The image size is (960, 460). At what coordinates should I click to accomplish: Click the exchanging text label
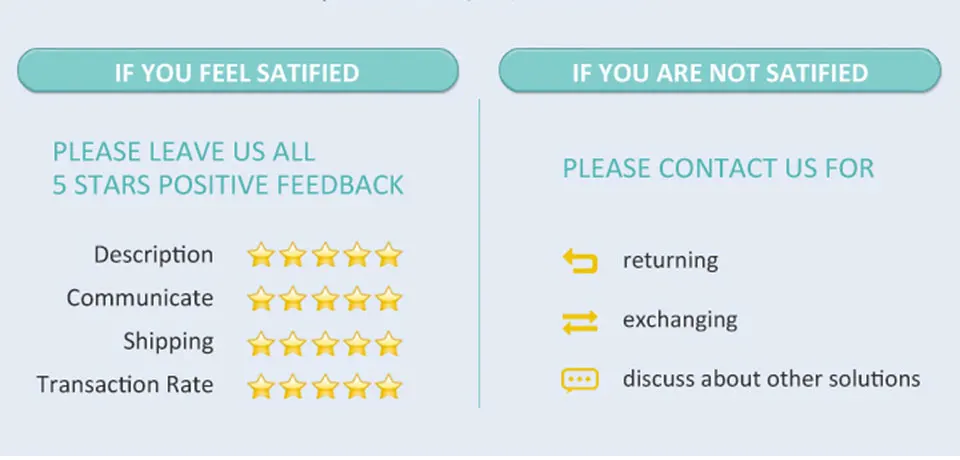pyautogui.click(x=680, y=320)
